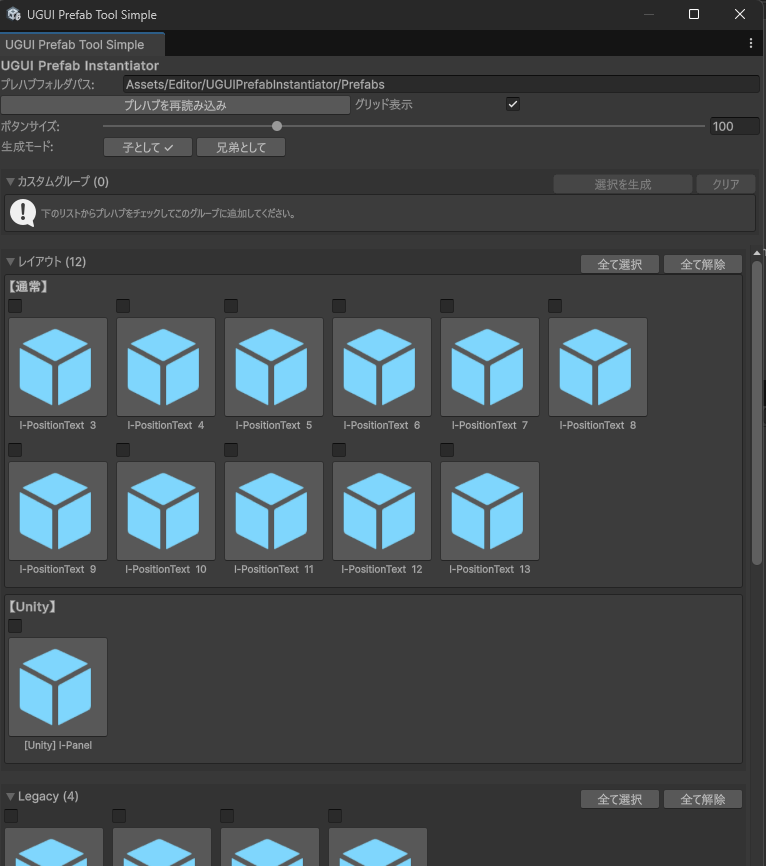Click the [Unity] l-Panel prefab cube icon
Screen dimensions: 766x866
click(58, 687)
